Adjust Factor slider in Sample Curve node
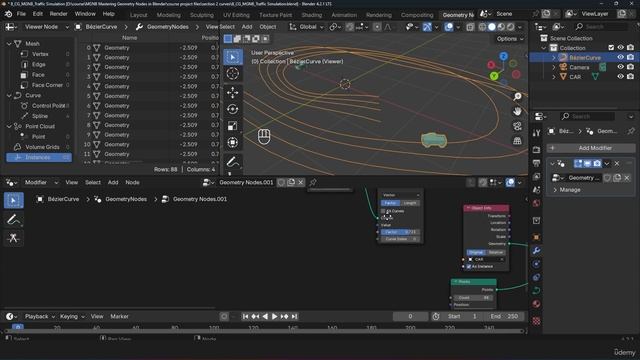Screen dimensions: 640x360 pyautogui.click(x=400, y=232)
